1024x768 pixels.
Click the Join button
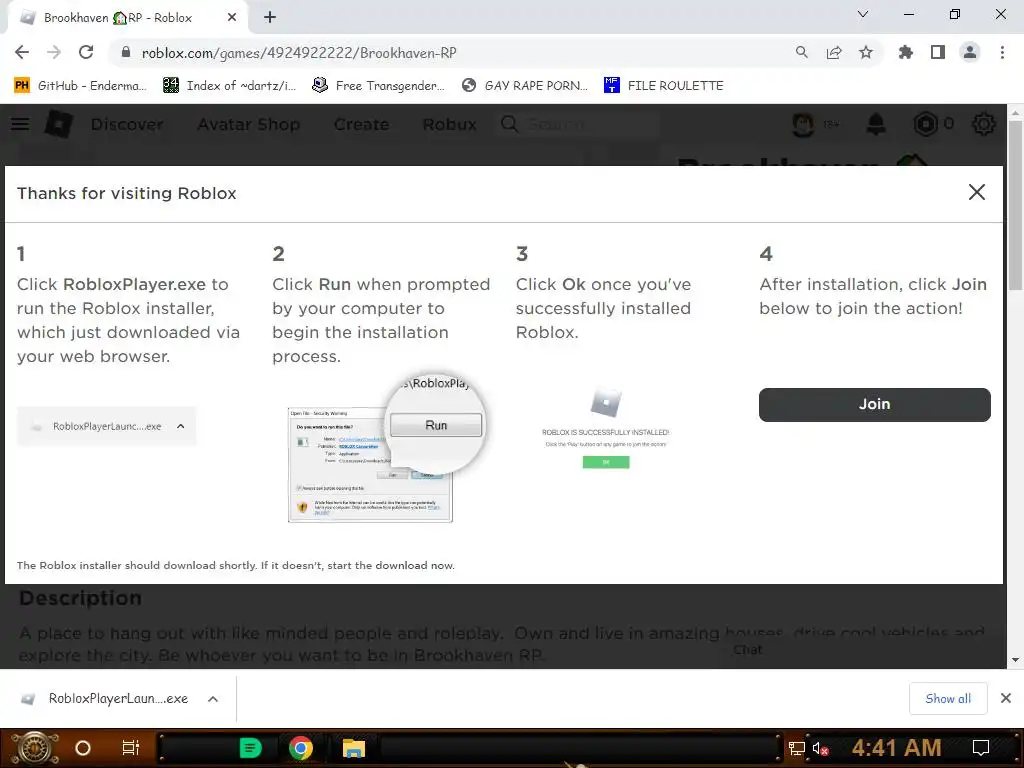click(x=874, y=404)
